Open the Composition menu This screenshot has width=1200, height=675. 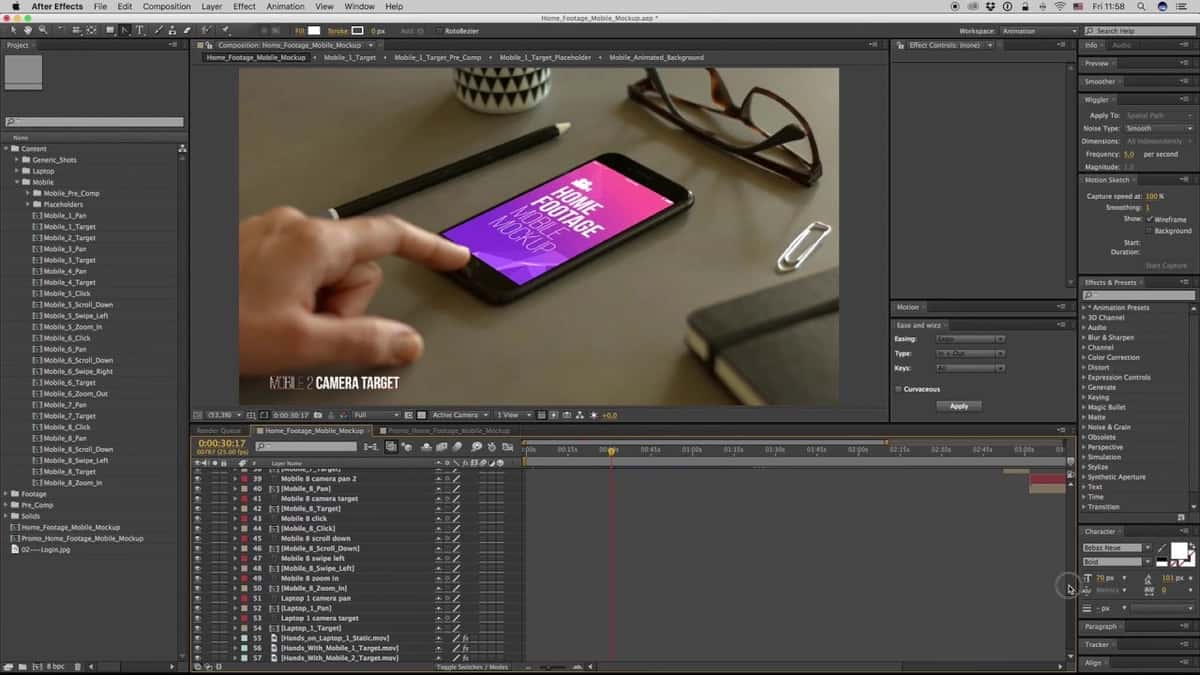click(167, 6)
